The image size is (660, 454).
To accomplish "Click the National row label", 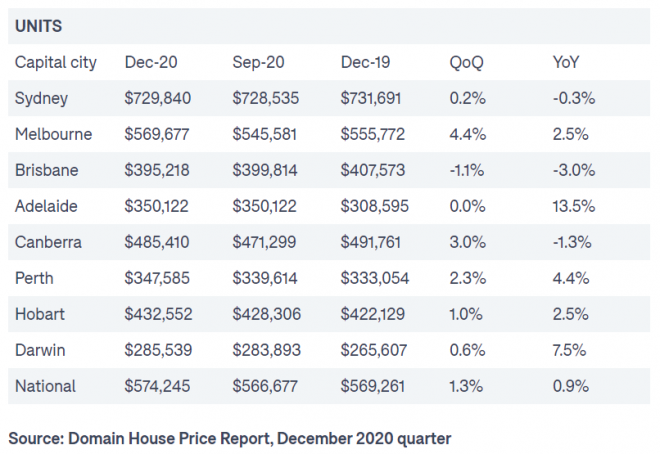I will pyautogui.click(x=46, y=386).
